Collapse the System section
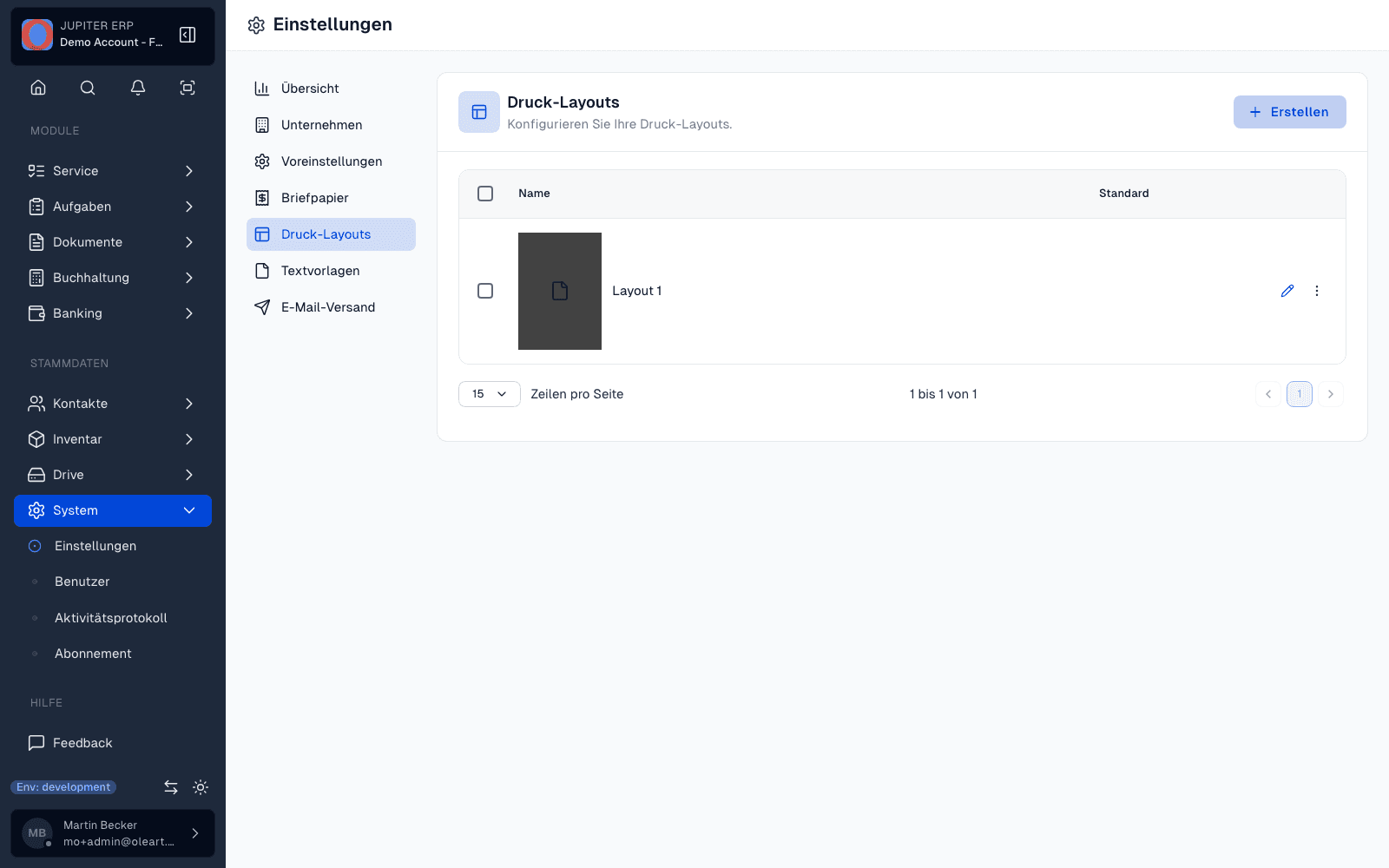The height and width of the screenshot is (868, 1389). click(x=113, y=510)
